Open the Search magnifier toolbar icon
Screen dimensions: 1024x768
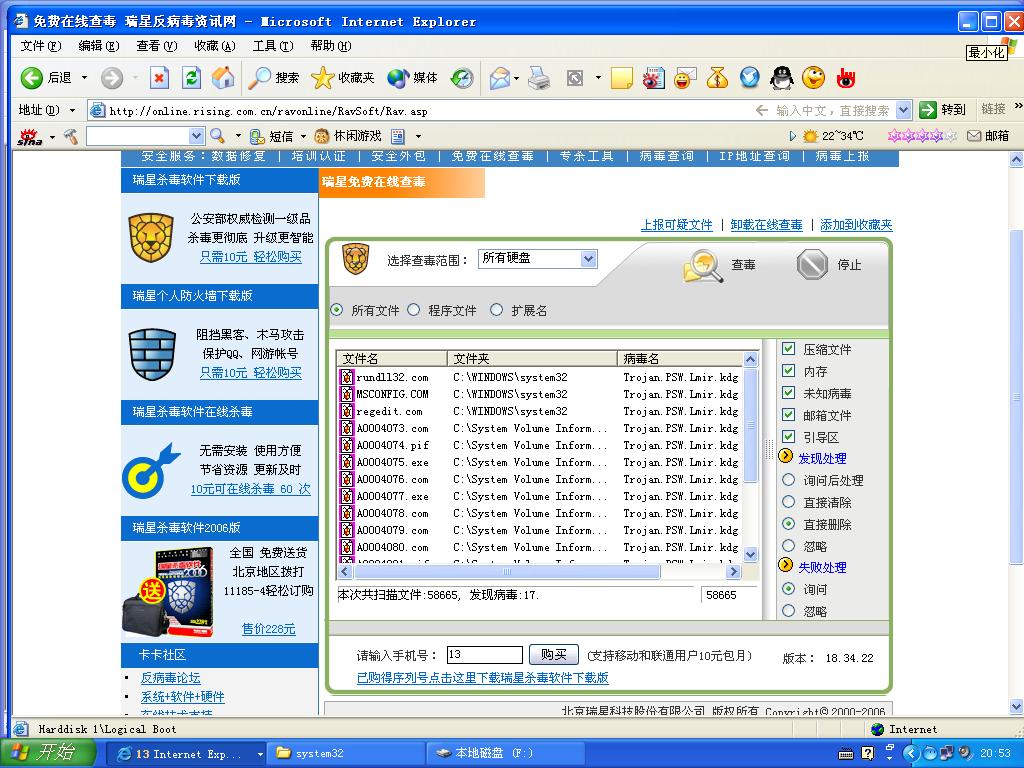point(260,78)
